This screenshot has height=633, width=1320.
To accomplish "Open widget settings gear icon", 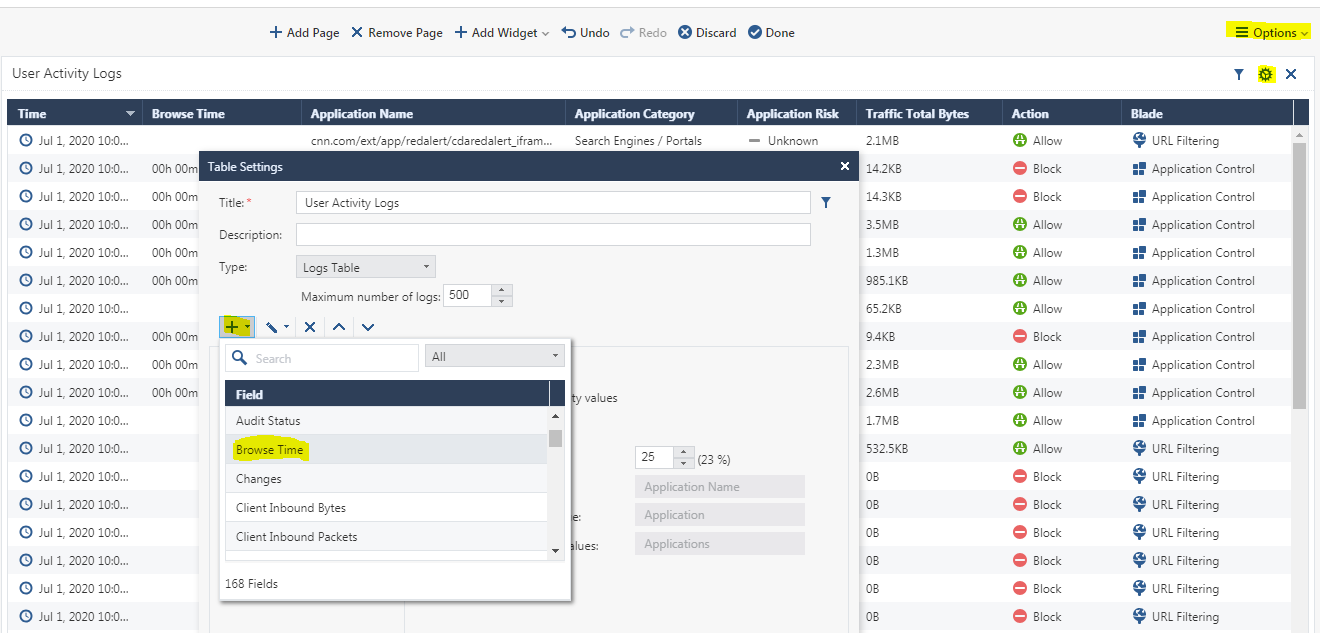I will (1266, 74).
